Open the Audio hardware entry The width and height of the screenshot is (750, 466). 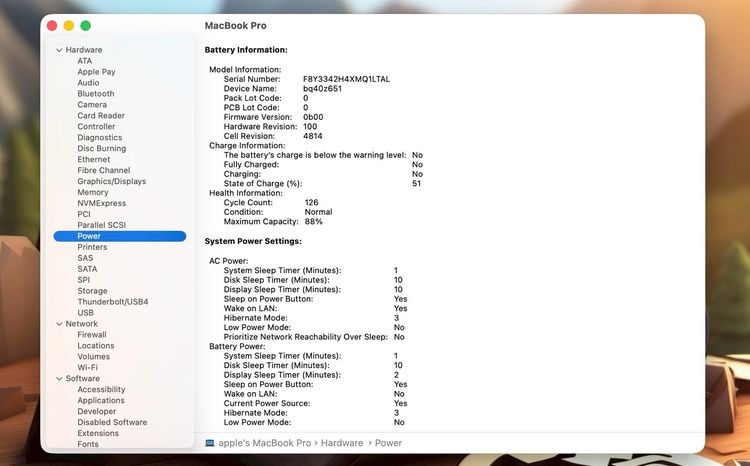point(88,83)
